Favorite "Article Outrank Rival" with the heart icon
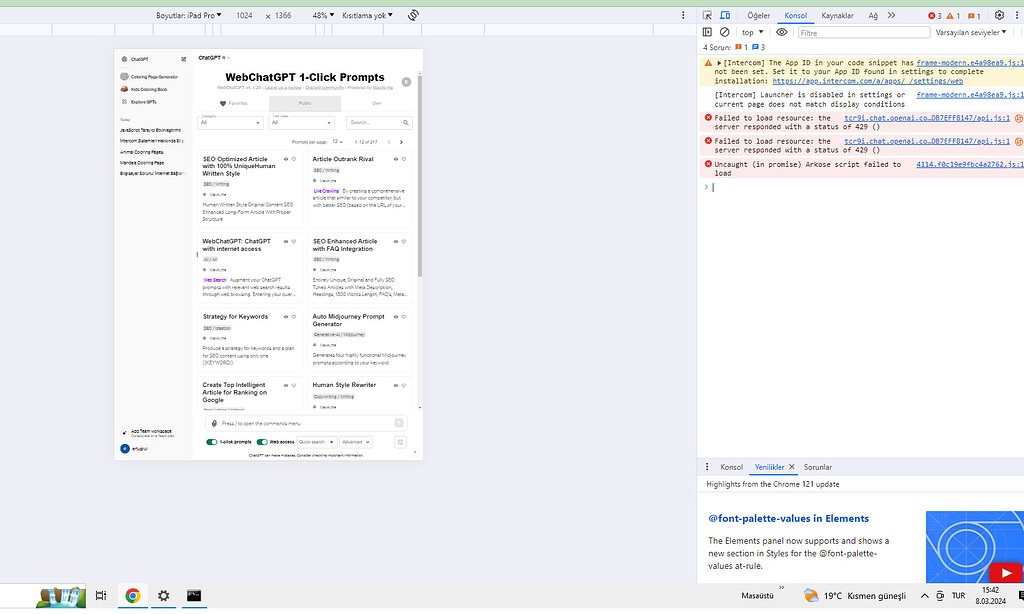 pos(403,159)
